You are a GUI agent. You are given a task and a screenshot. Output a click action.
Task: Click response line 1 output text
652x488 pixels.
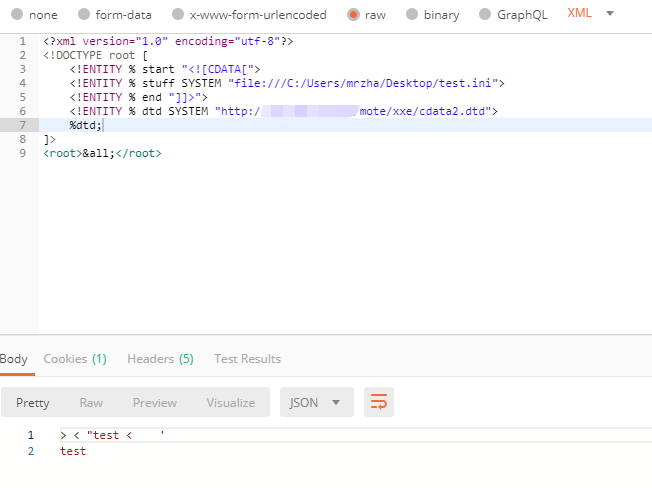pyautogui.click(x=112, y=435)
